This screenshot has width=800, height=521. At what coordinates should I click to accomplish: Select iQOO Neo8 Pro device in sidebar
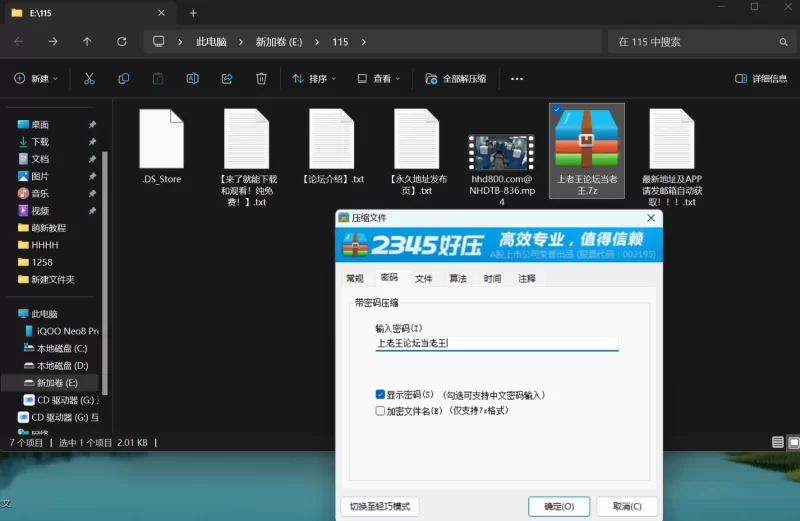click(x=67, y=331)
